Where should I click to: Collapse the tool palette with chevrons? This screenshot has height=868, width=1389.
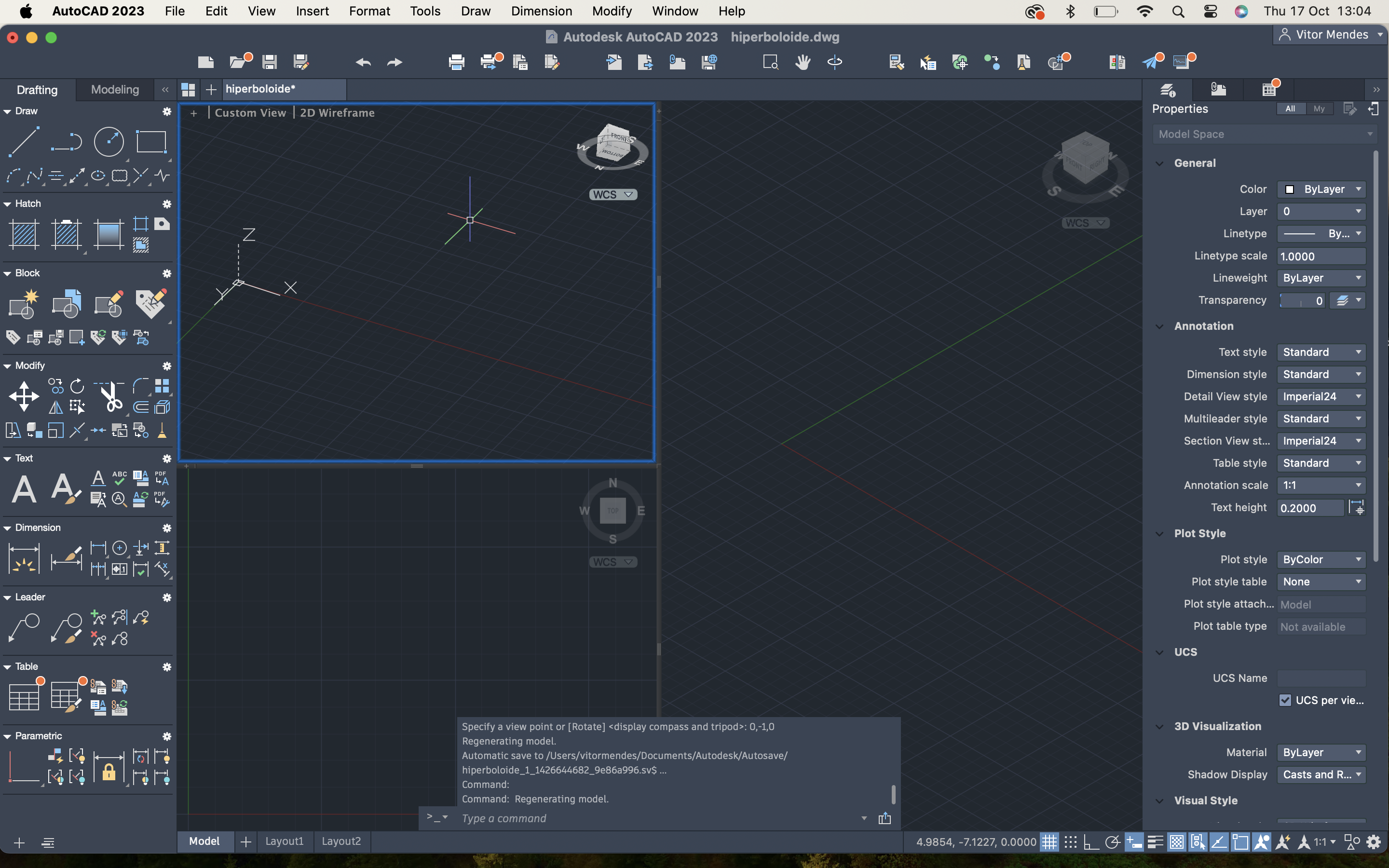point(165,90)
